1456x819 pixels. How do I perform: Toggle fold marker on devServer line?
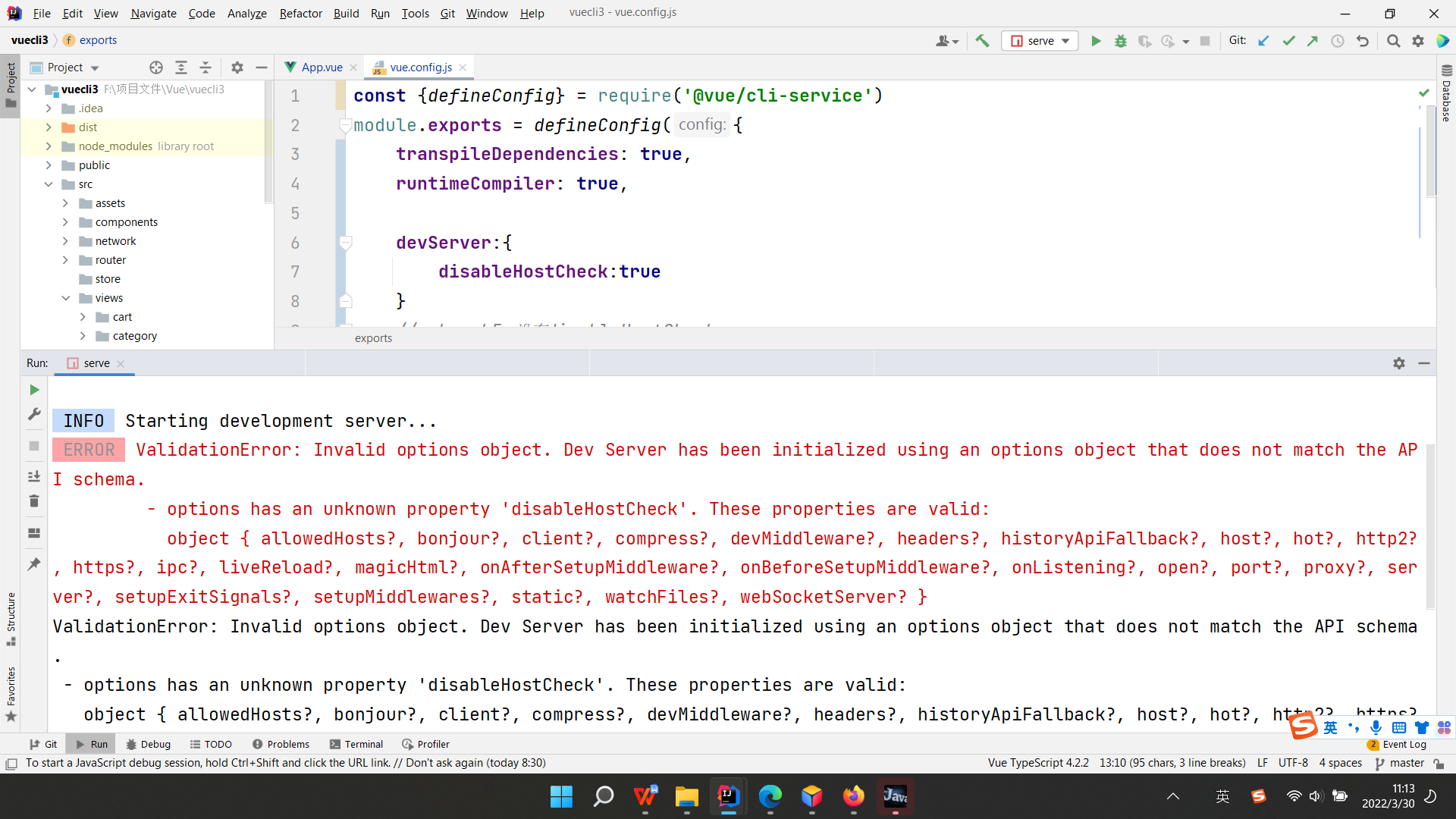346,243
